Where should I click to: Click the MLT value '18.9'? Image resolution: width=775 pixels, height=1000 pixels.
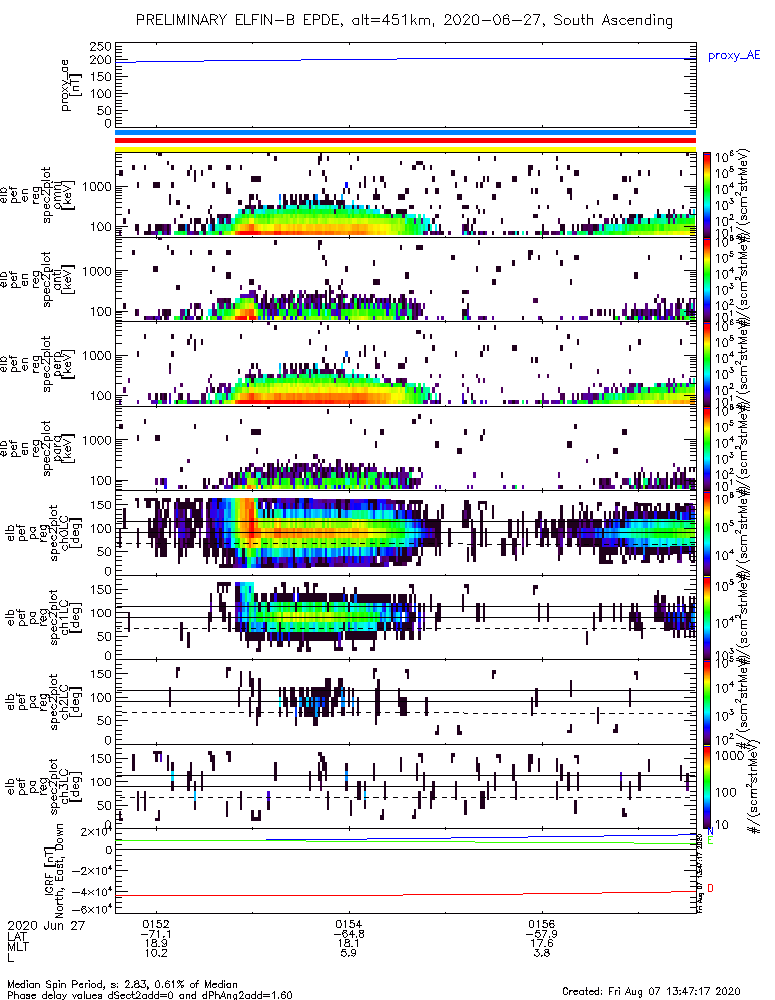[156, 943]
